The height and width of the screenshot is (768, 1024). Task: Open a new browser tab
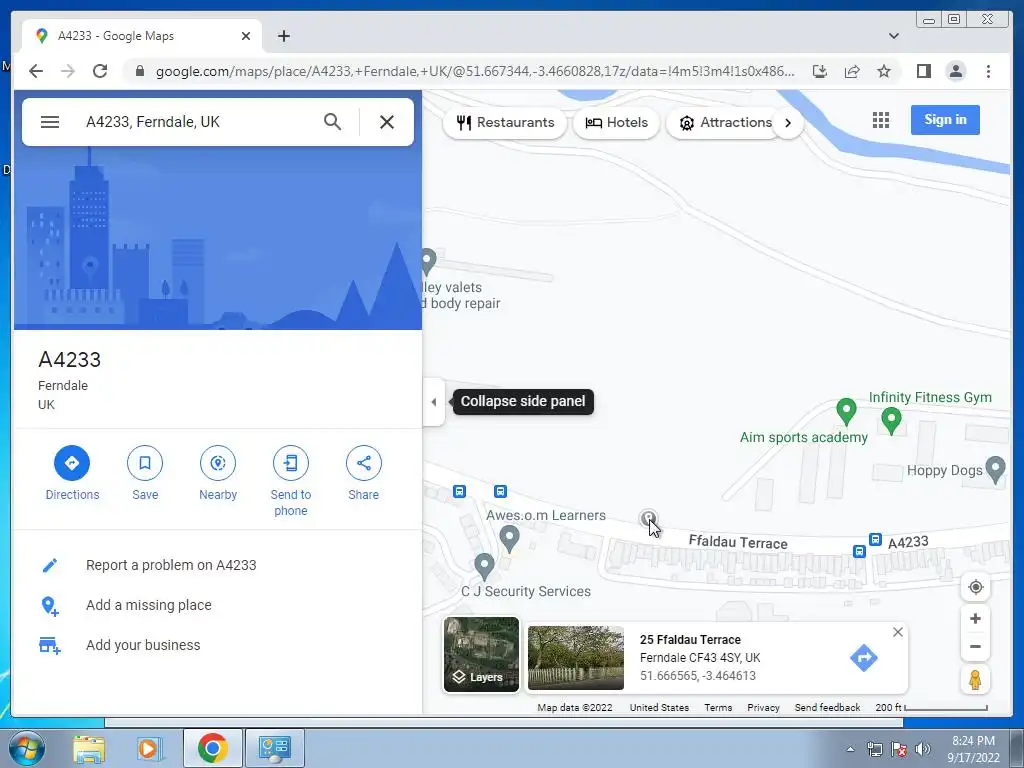283,36
